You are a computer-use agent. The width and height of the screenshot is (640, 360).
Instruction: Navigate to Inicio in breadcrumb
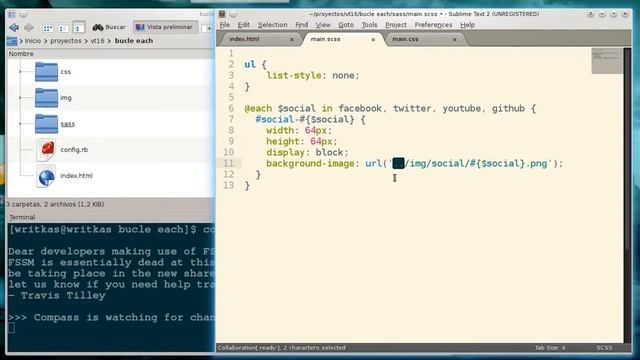point(33,41)
